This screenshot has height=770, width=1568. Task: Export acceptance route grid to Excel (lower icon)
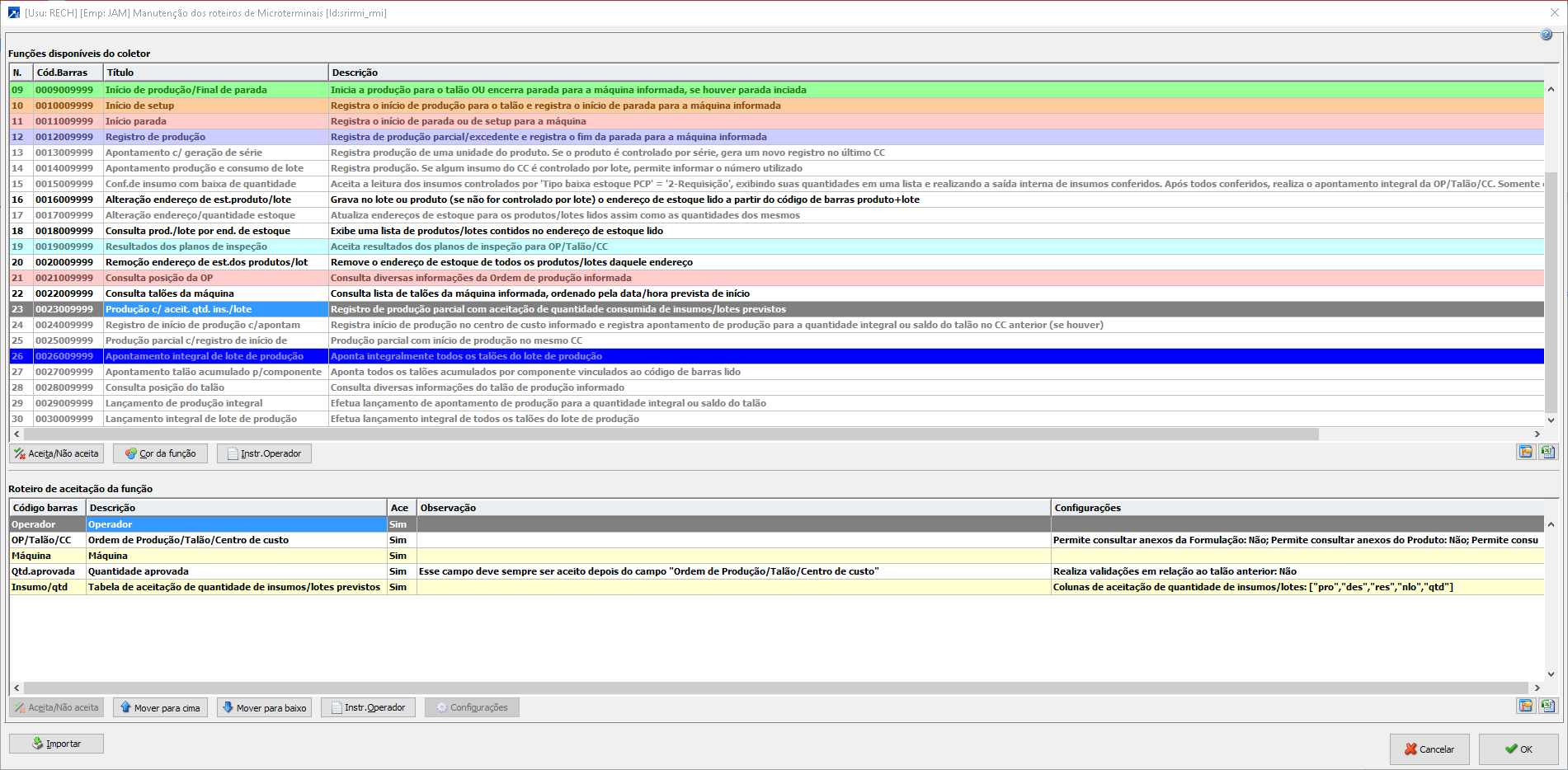click(x=1547, y=707)
